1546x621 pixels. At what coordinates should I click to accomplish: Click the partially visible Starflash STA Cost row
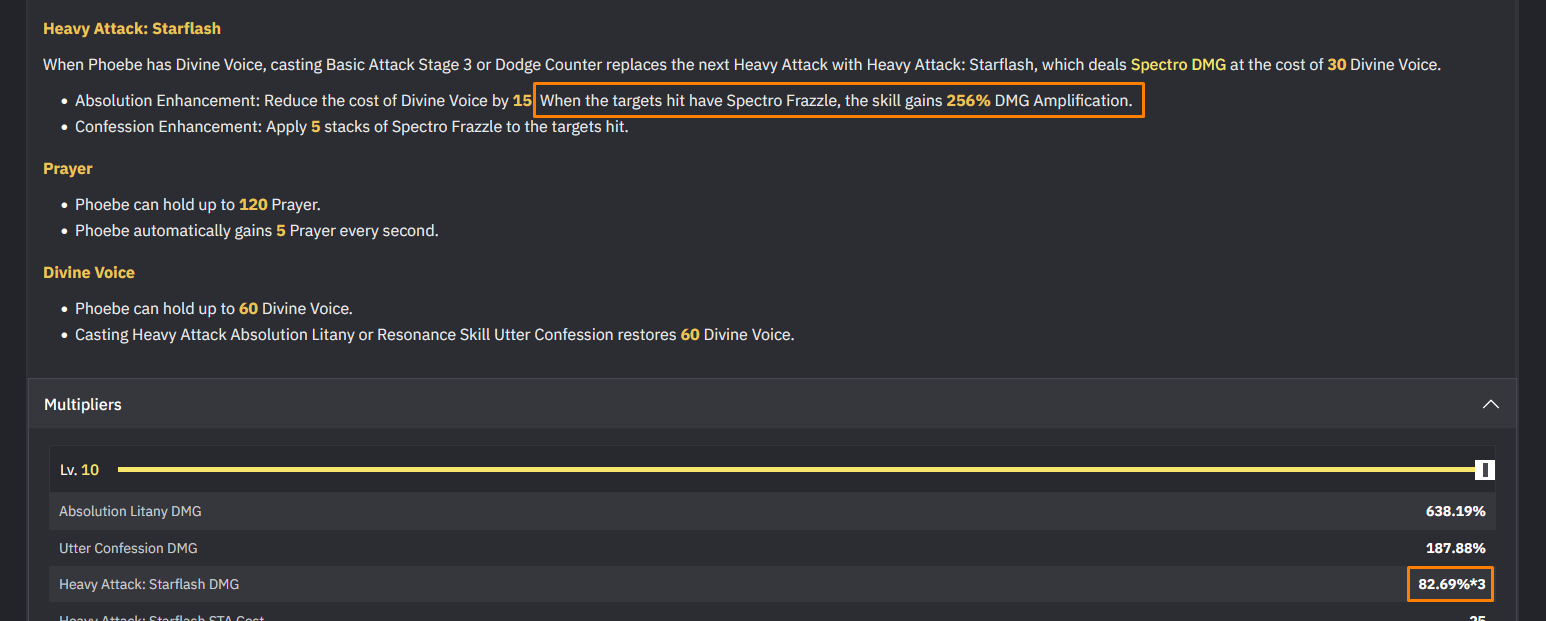tap(772, 614)
